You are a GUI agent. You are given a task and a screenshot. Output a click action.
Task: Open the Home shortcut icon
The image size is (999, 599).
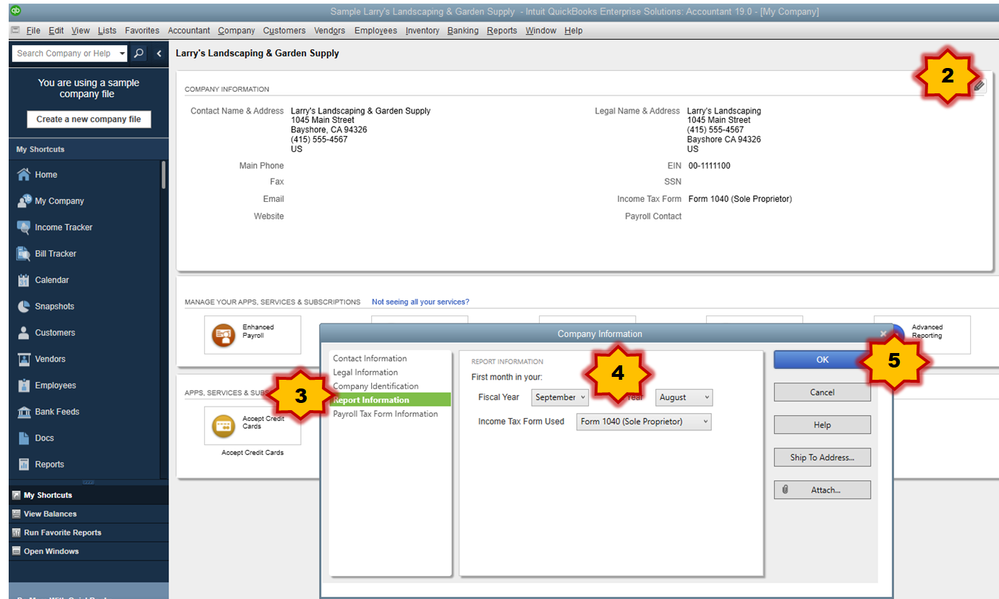pyautogui.click(x=24, y=175)
